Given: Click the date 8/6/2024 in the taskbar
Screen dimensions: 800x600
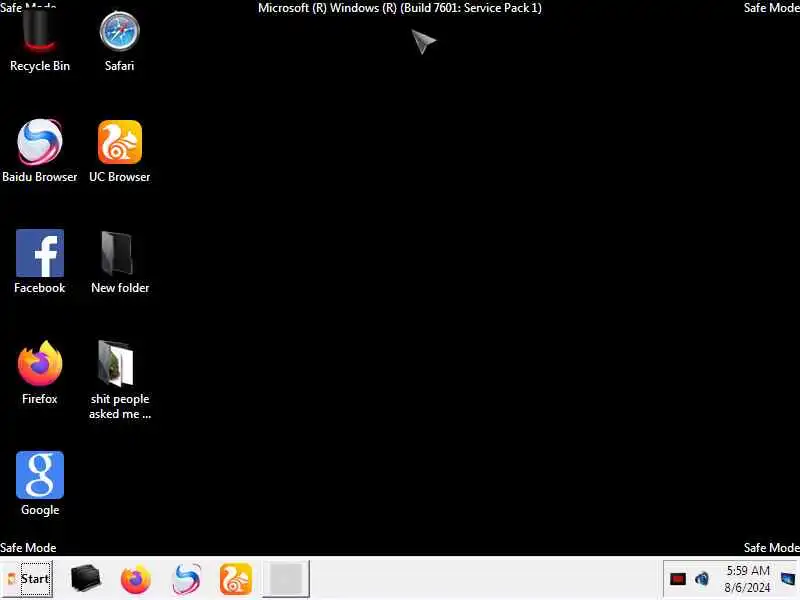Looking at the screenshot, I should point(747,588).
